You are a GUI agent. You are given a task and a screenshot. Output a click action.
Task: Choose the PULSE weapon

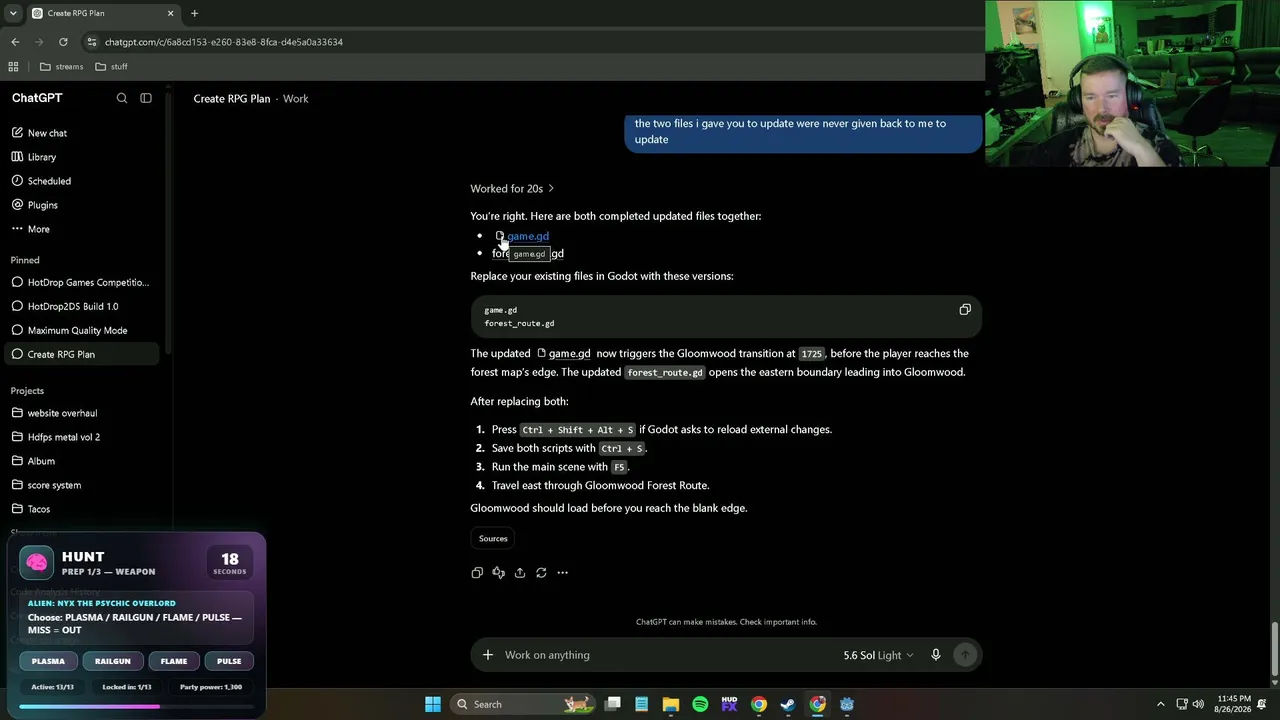(229, 661)
